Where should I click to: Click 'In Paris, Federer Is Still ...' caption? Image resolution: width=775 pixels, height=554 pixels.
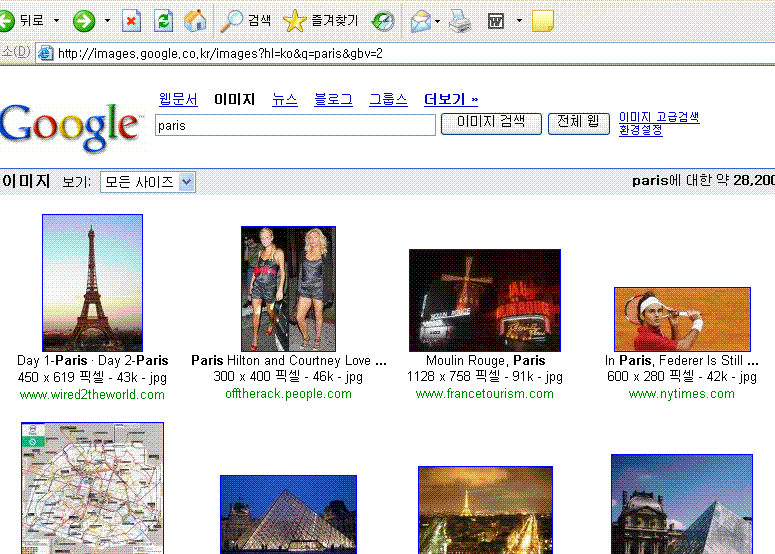[682, 360]
